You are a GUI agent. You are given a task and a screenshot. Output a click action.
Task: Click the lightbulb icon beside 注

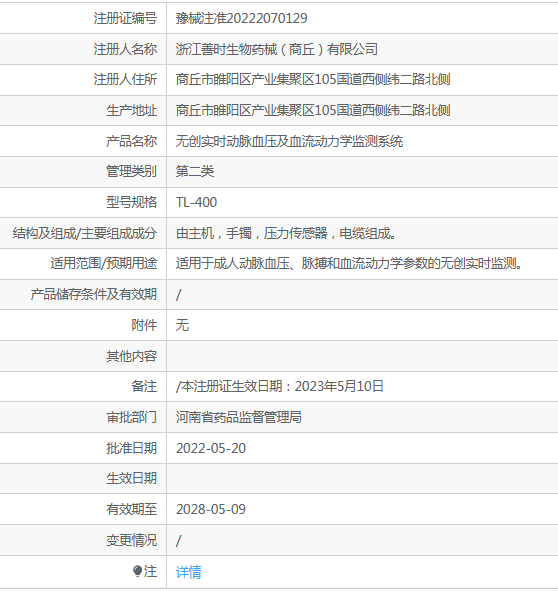click(138, 571)
